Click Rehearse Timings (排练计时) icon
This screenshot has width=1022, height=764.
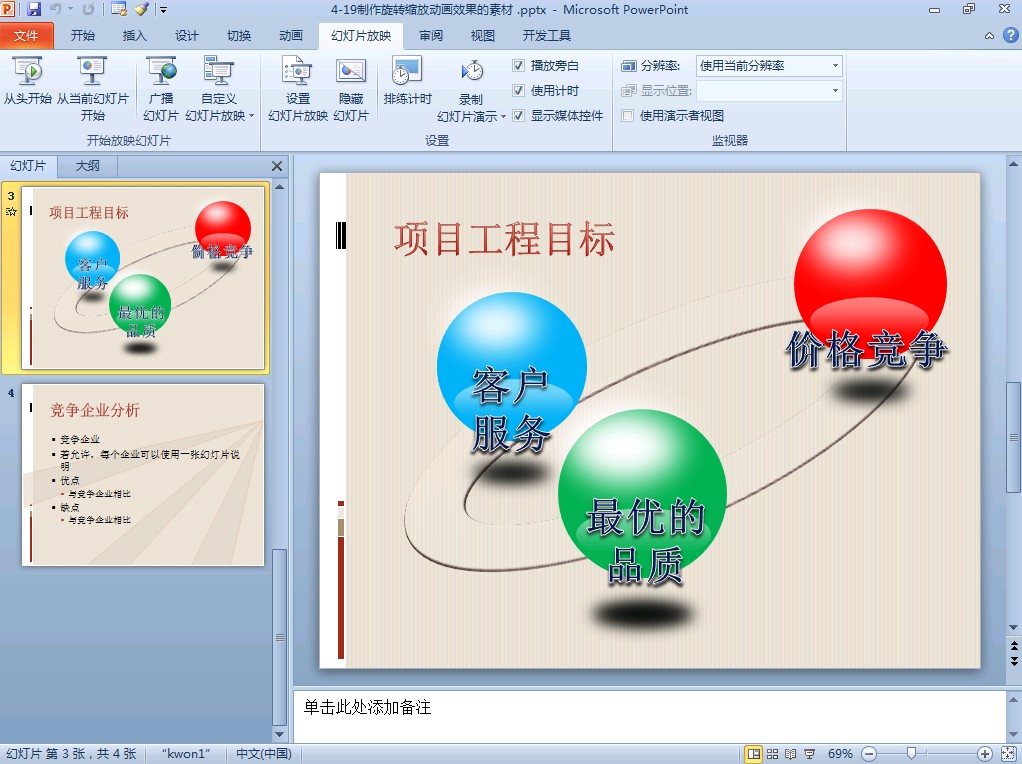pos(407,72)
